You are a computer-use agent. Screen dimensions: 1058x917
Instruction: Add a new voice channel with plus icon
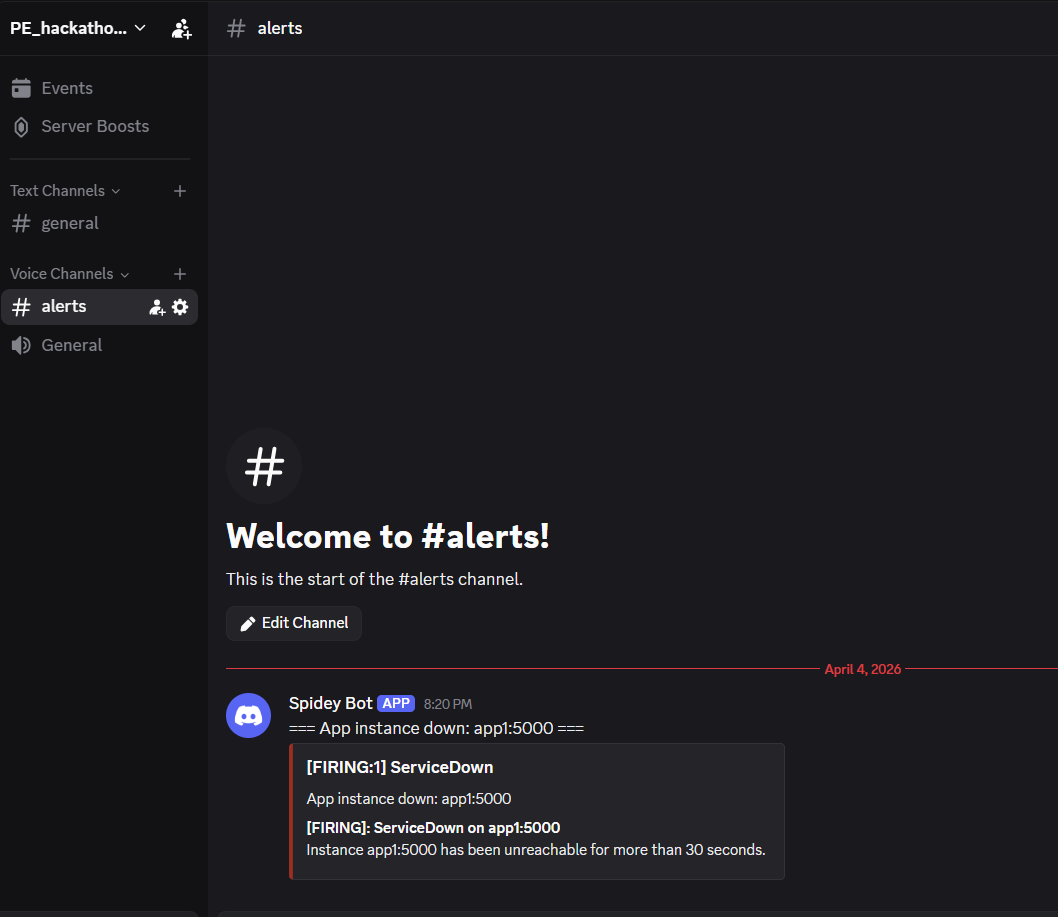pos(179,274)
